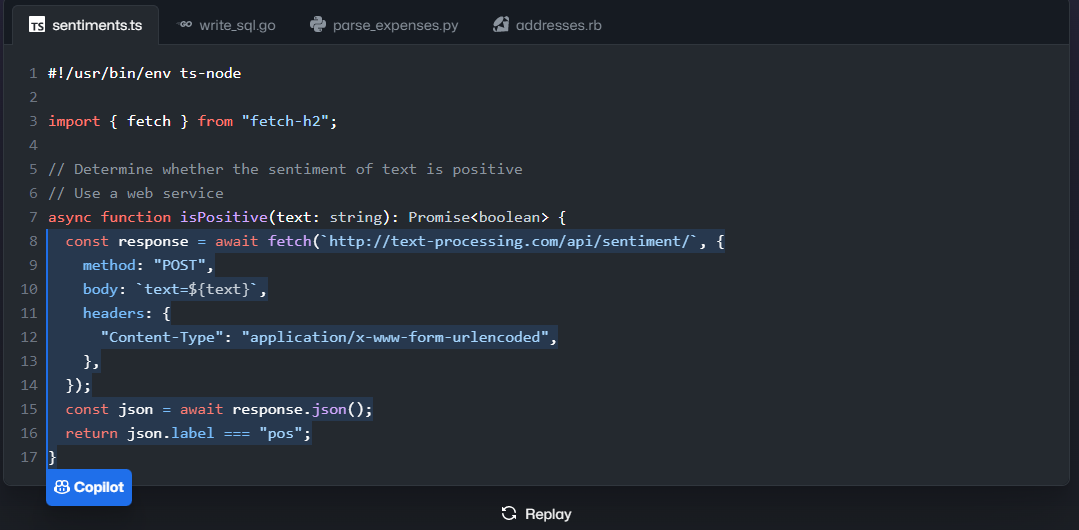Click the import "fetch-h2" string

(x=286, y=121)
